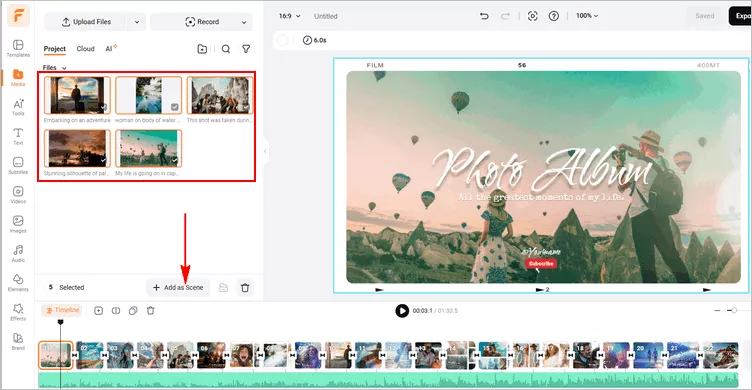The height and width of the screenshot is (390, 752).
Task: Open the Brand sidebar panel
Action: (x=18, y=341)
